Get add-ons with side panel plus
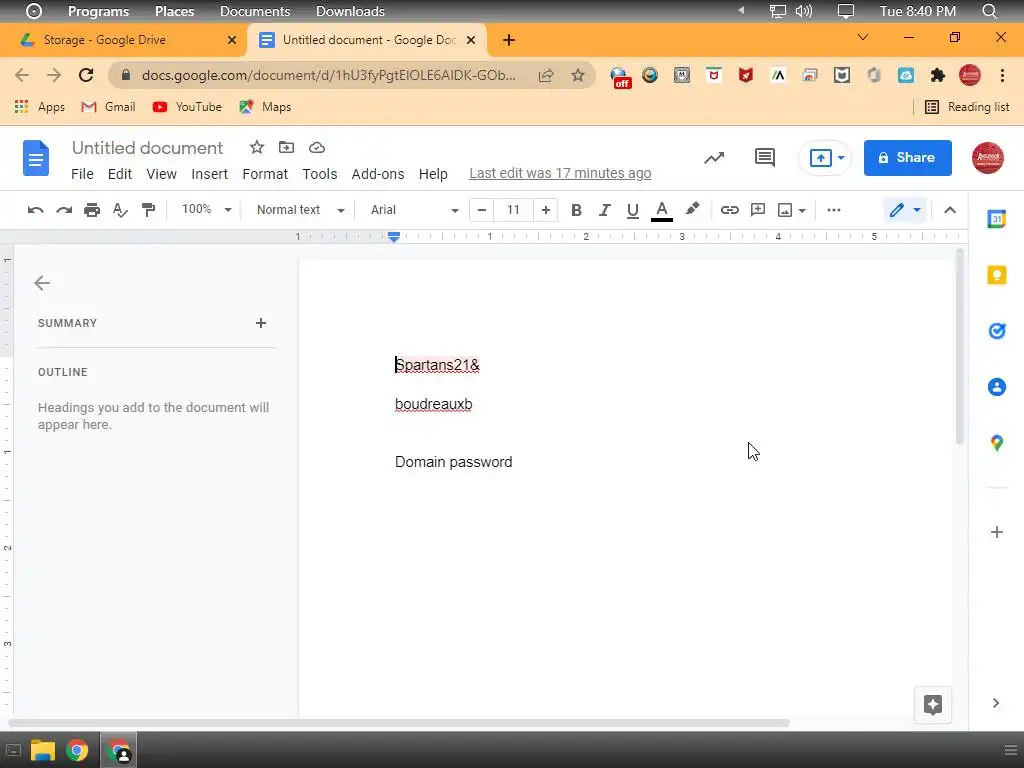Screen dimensions: 1024x768 (997, 532)
